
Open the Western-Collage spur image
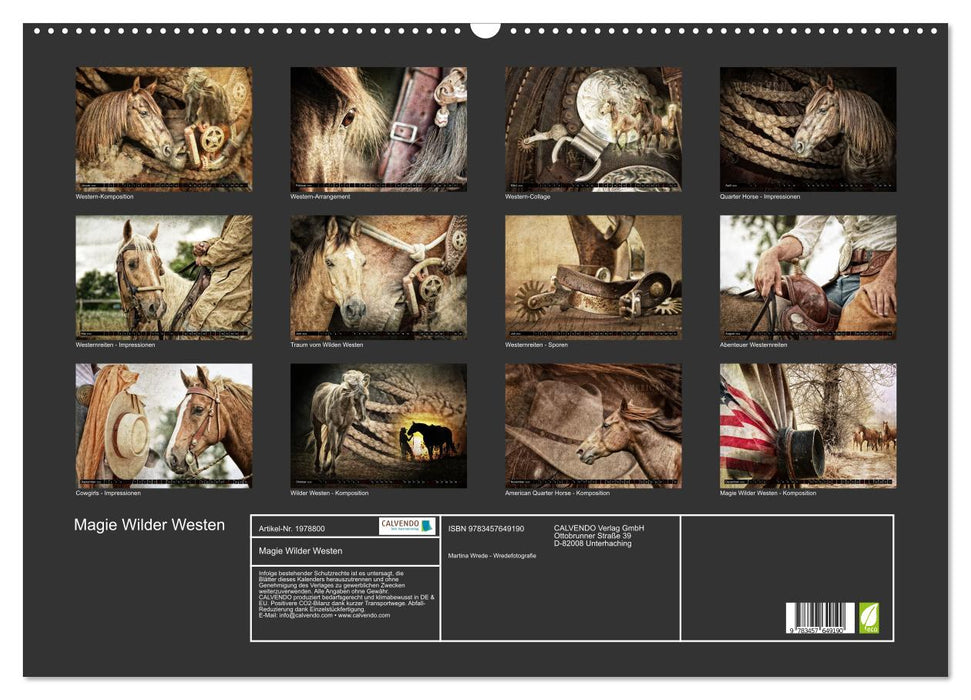click(593, 129)
